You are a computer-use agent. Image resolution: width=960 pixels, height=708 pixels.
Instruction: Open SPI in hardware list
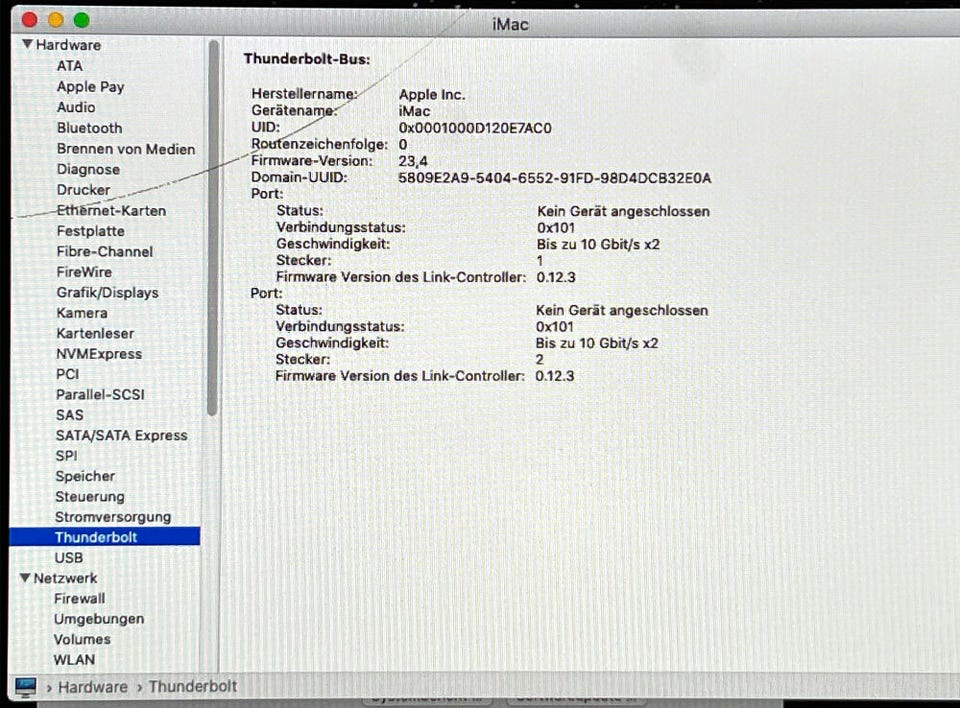(66, 456)
